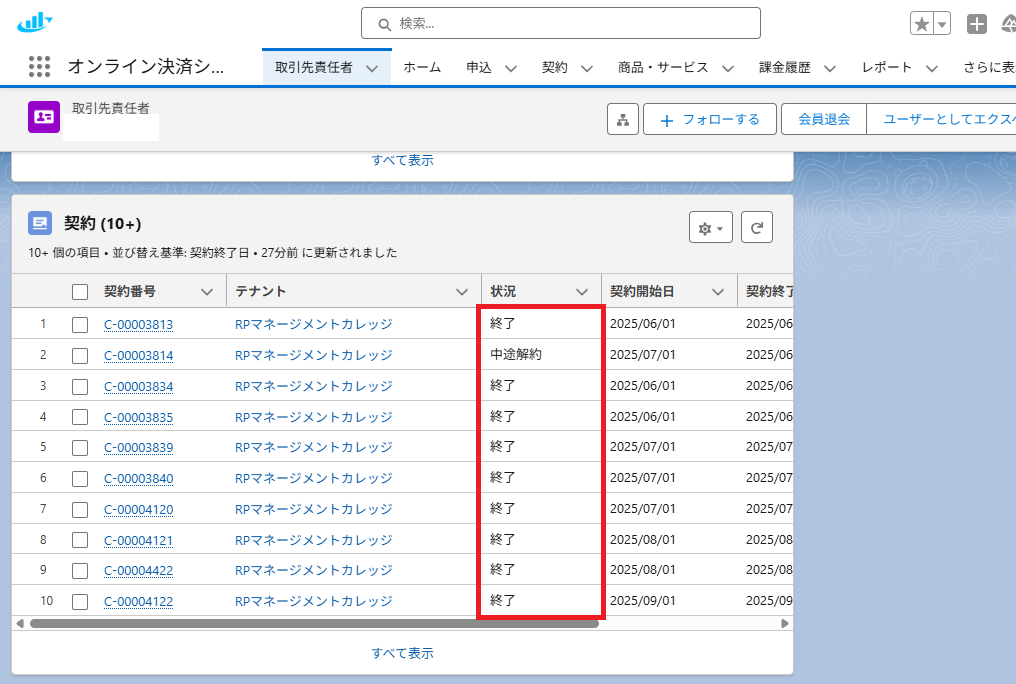Click the table's horizontal scrollbar
1016x684 pixels.
click(314, 623)
